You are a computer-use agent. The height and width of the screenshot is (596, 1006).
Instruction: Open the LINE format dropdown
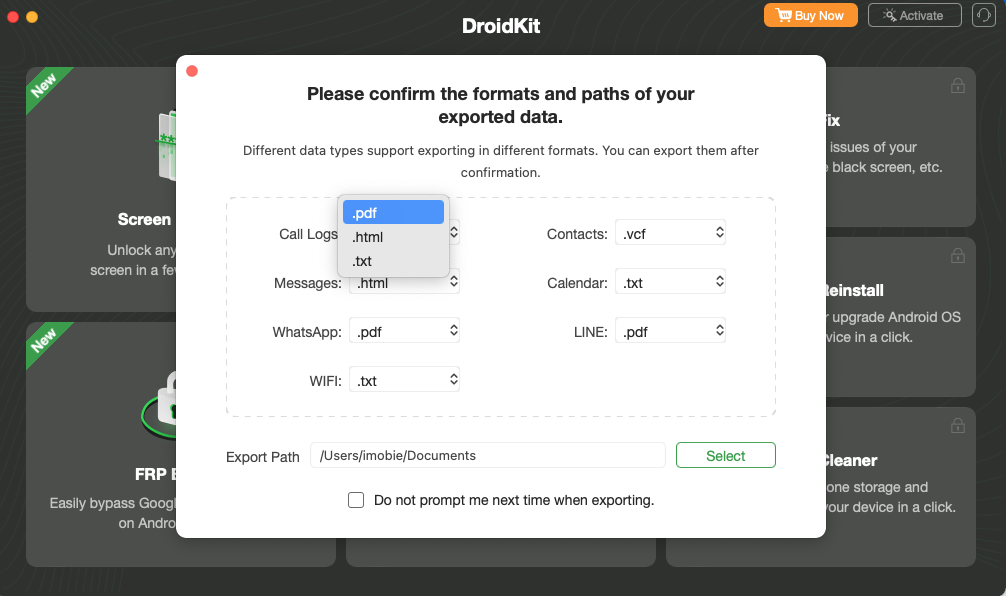point(670,330)
